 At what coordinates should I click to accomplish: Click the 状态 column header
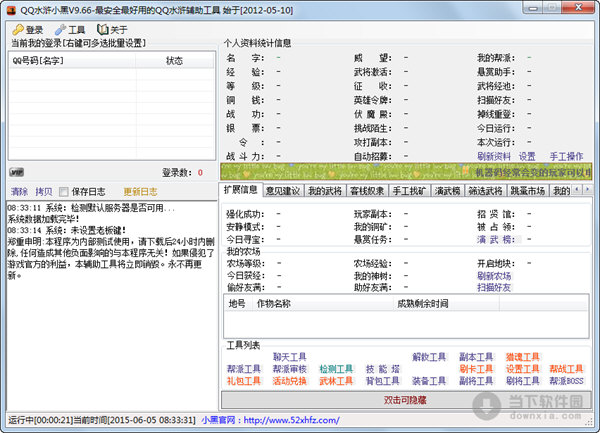(174, 60)
